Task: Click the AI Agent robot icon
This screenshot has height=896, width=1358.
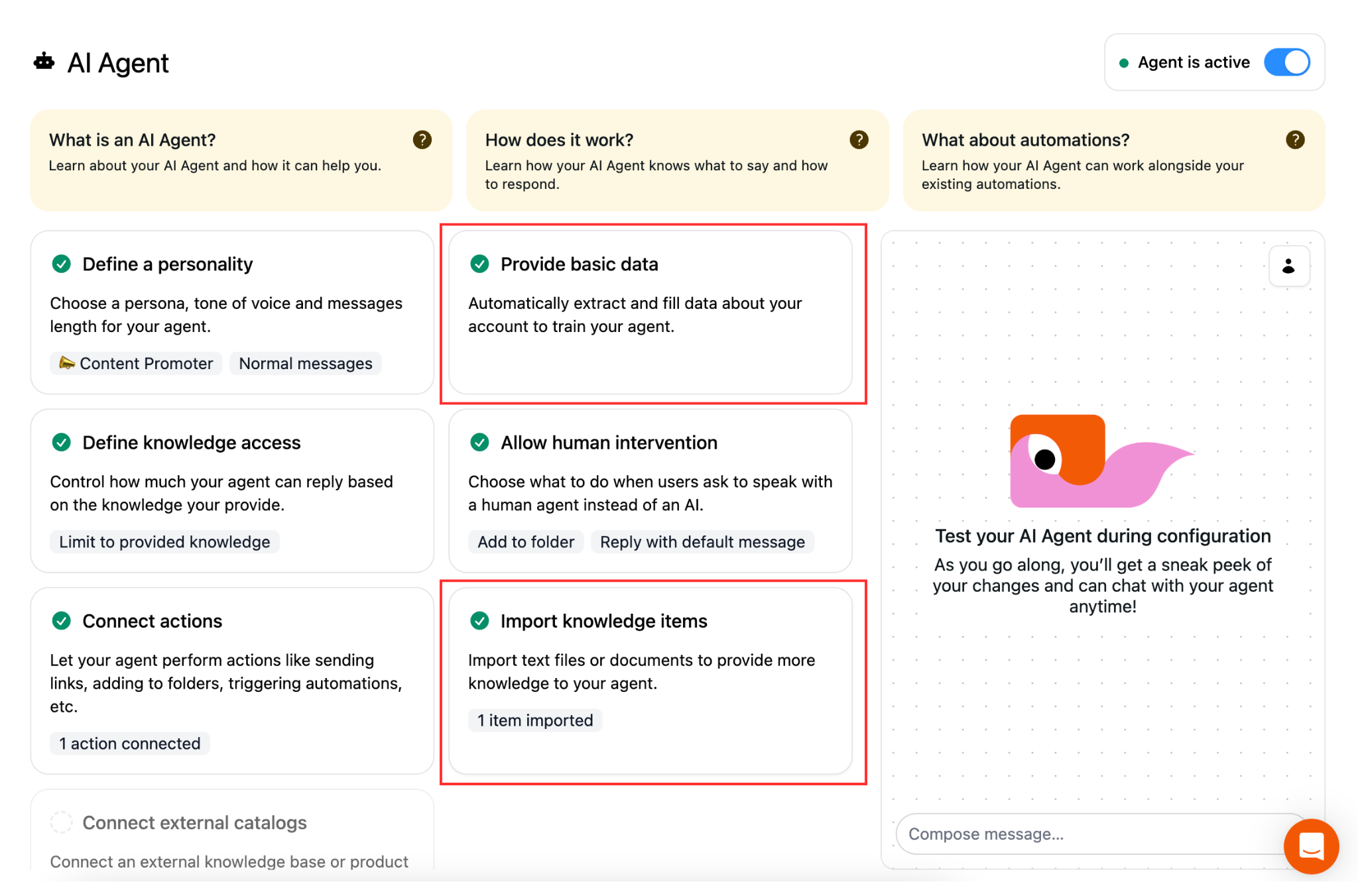Action: point(44,62)
